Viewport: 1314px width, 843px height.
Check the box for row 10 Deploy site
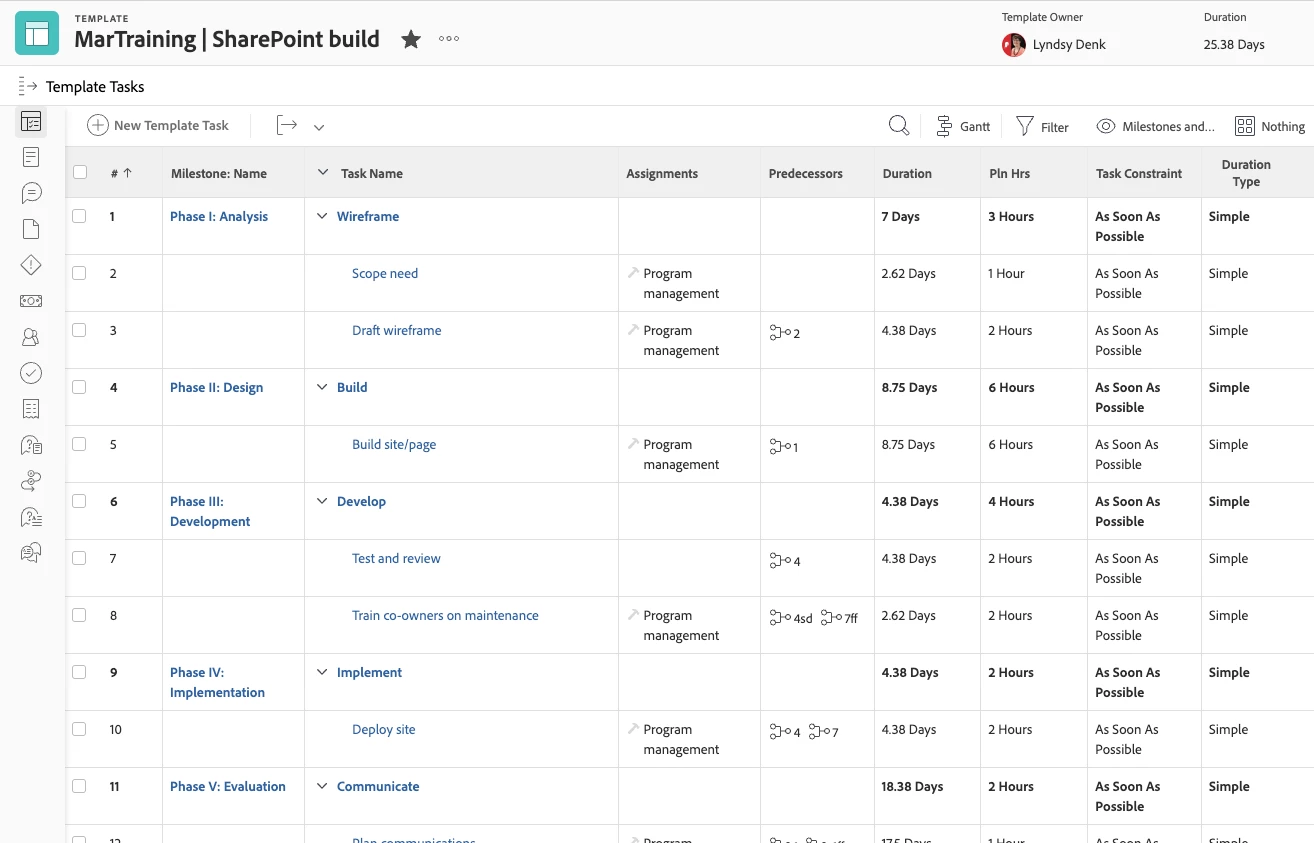pyautogui.click(x=80, y=729)
